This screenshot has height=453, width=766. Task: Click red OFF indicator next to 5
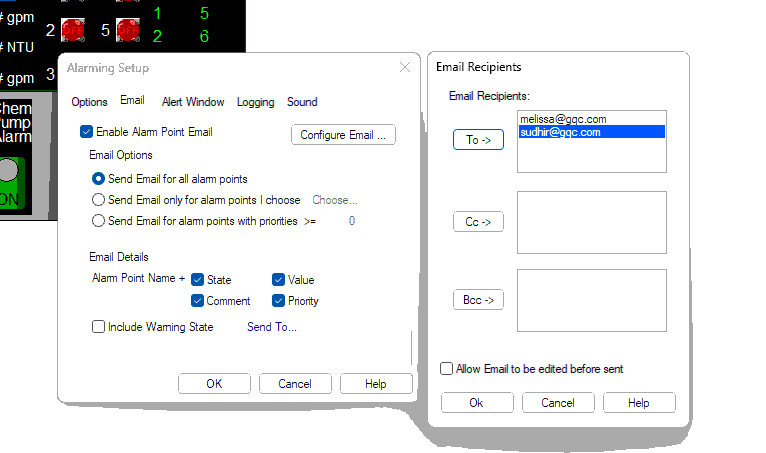(x=128, y=30)
